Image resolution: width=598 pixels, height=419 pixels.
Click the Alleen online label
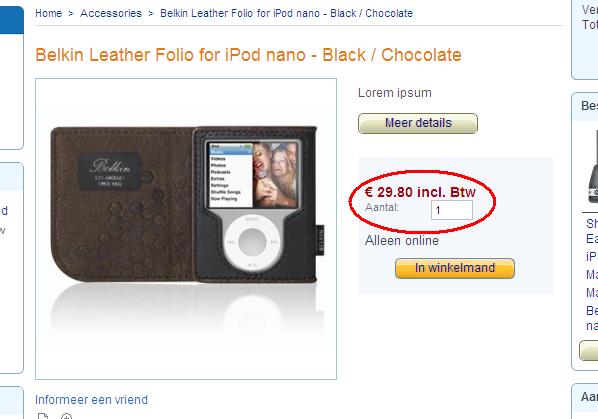point(402,241)
